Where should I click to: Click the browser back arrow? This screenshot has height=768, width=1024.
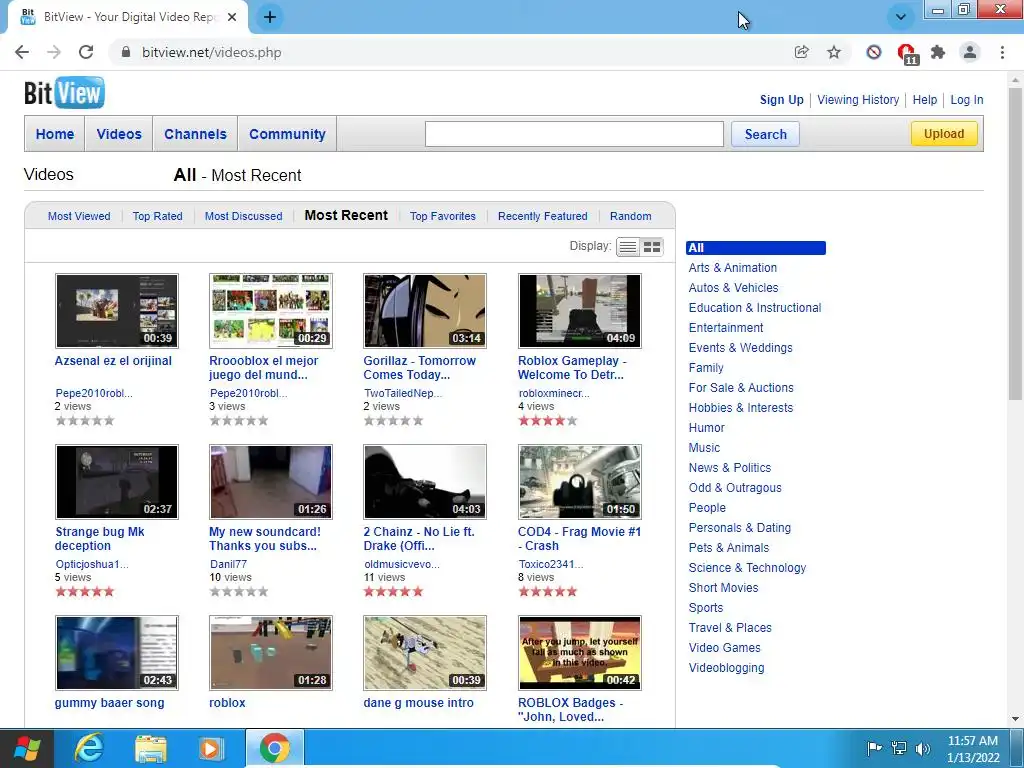pyautogui.click(x=22, y=52)
